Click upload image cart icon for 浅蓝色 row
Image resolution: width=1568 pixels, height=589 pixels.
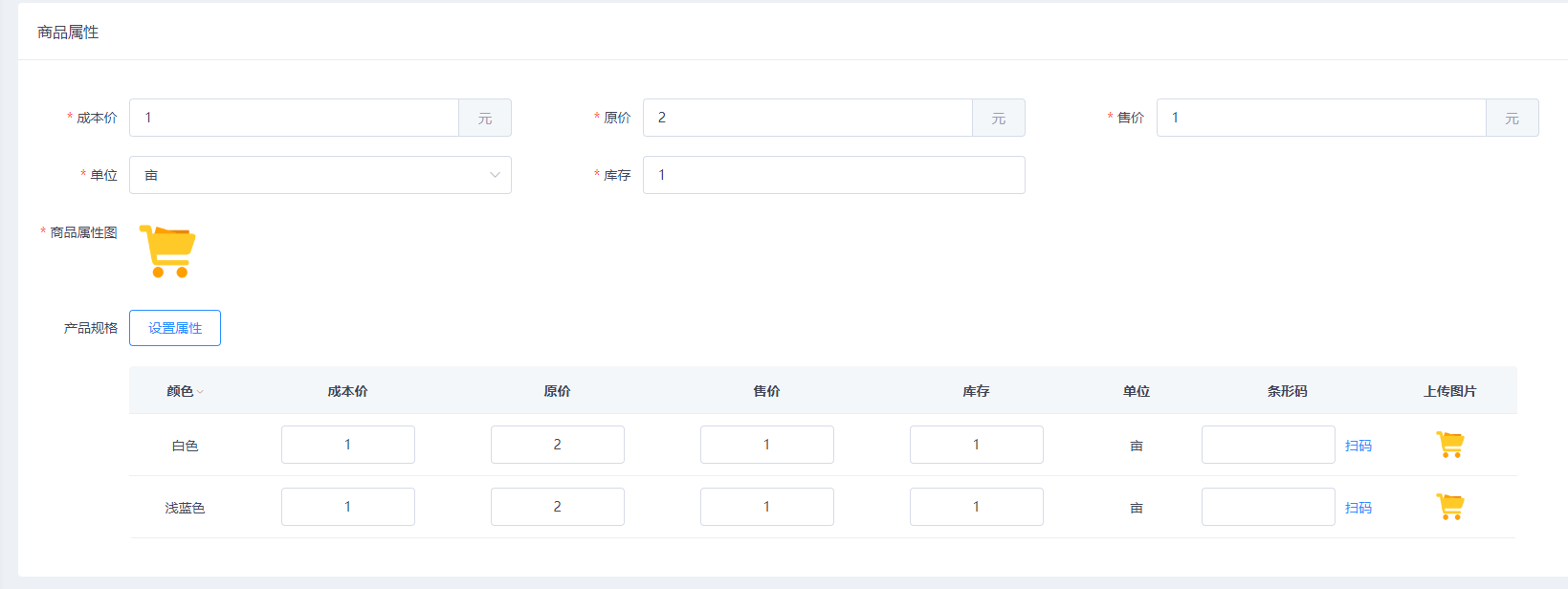tap(1449, 507)
